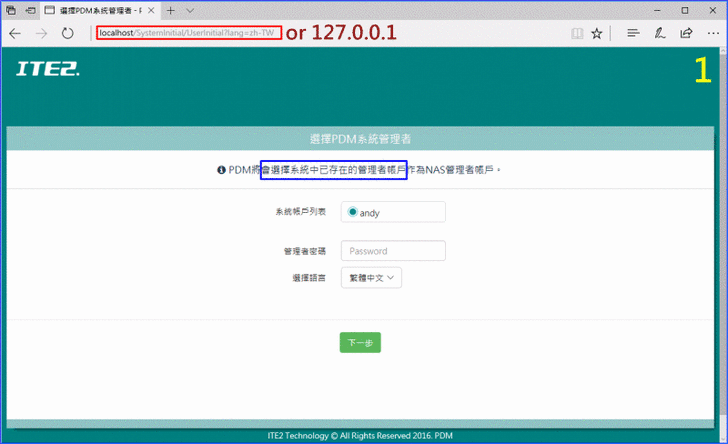Click the browser Back arrow
The width and height of the screenshot is (728, 444).
15,33
